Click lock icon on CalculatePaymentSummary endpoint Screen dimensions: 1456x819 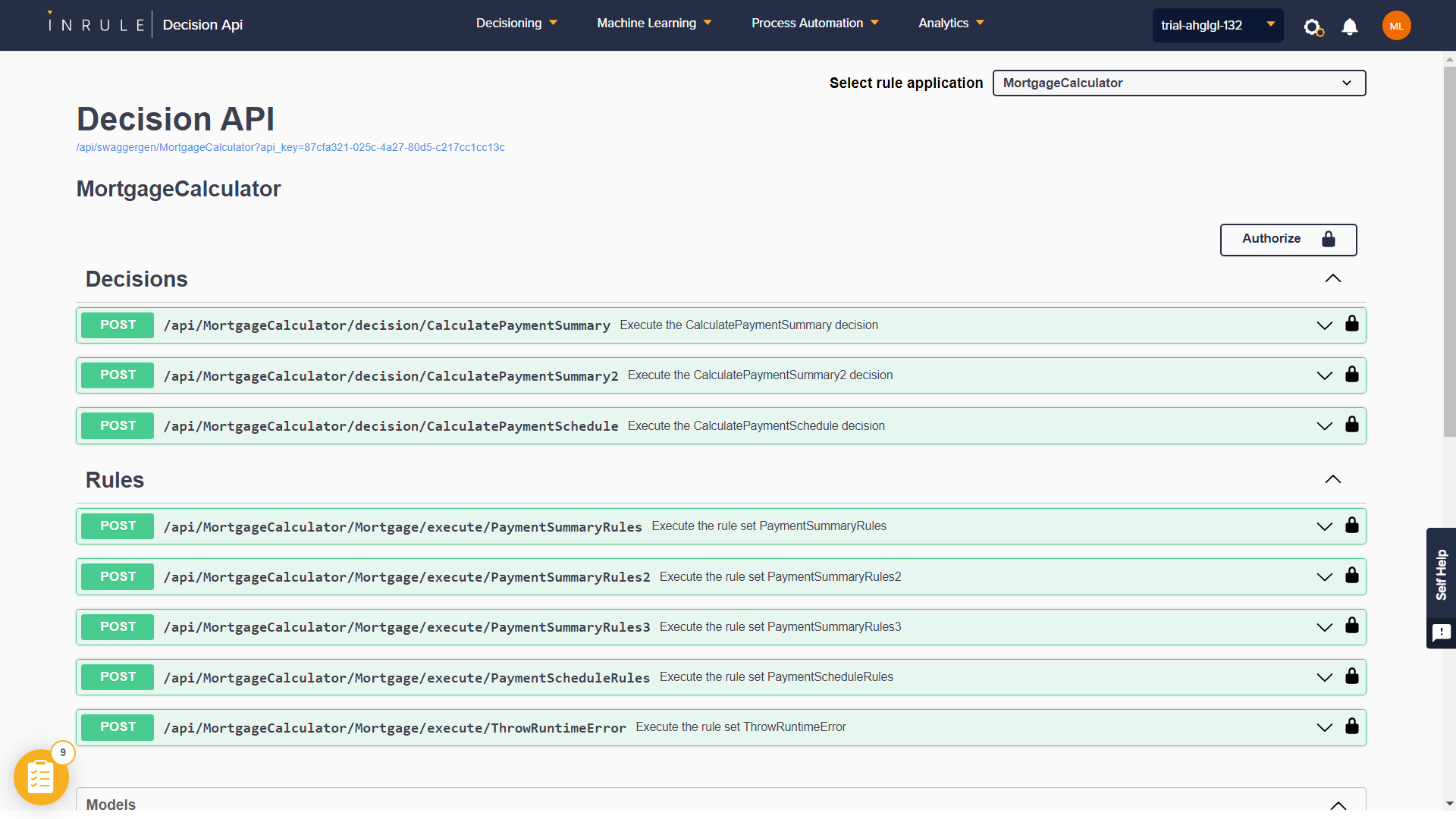click(1351, 325)
